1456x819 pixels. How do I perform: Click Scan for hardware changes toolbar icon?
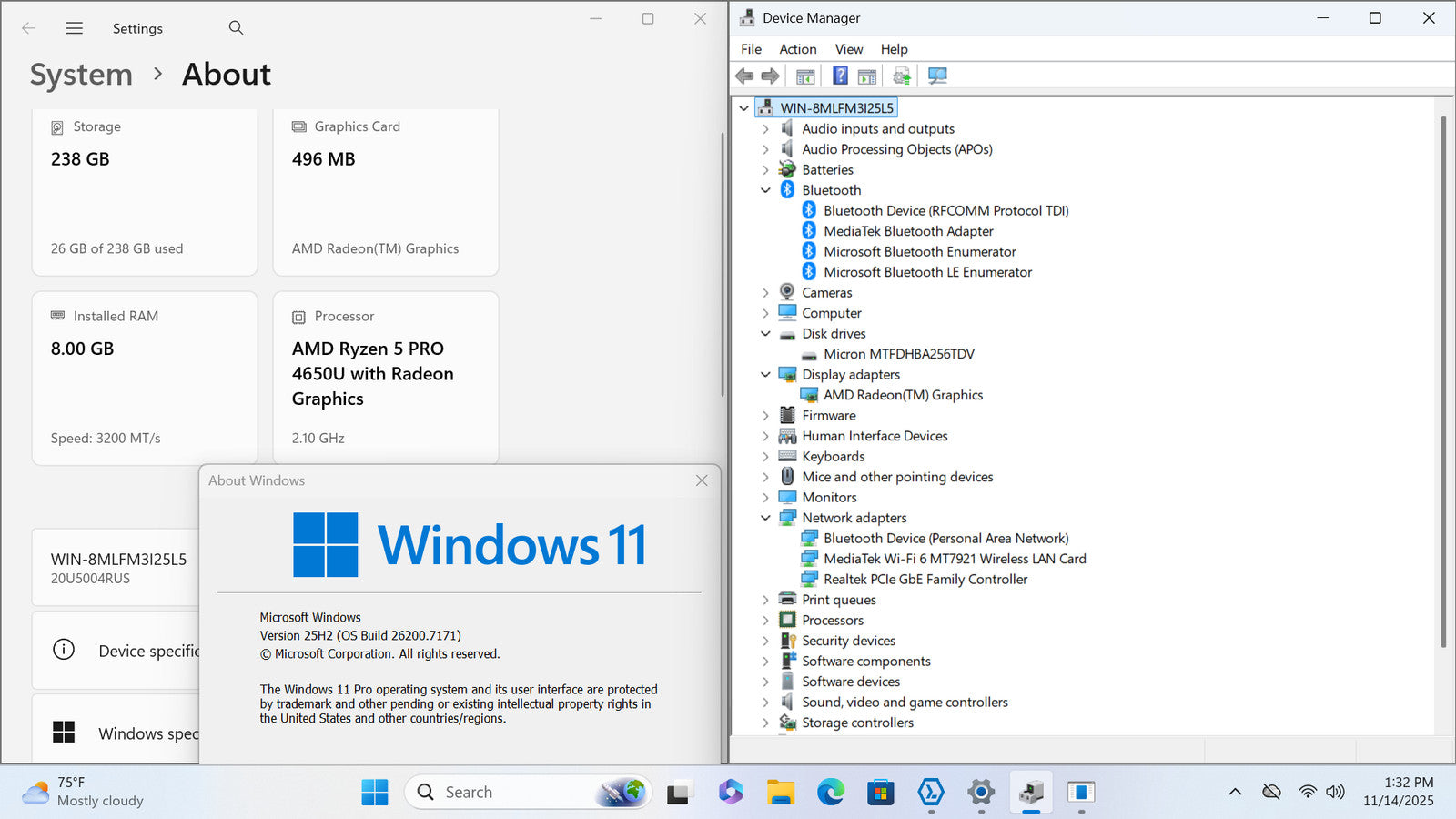coord(937,76)
